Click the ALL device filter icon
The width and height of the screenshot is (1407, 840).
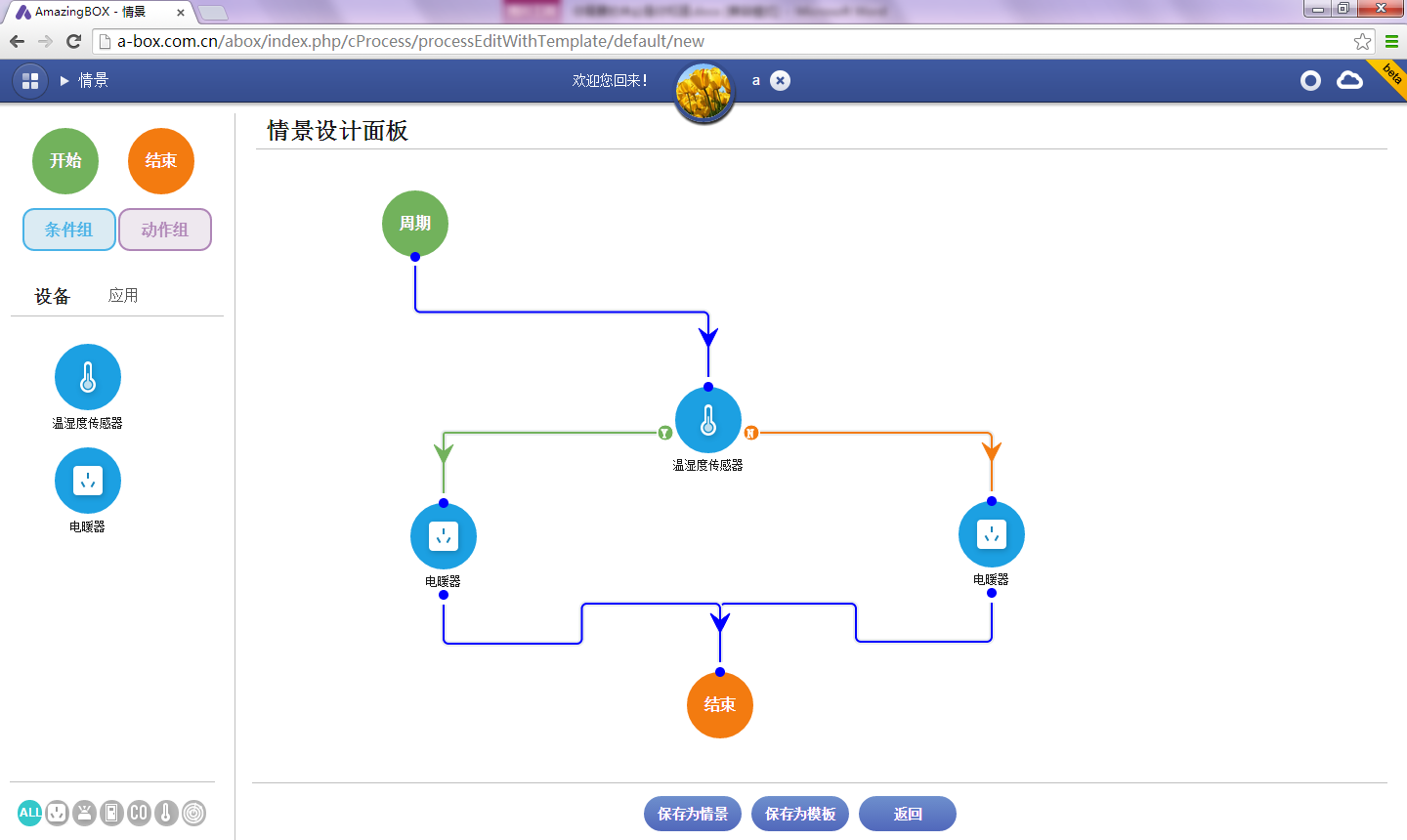(30, 813)
